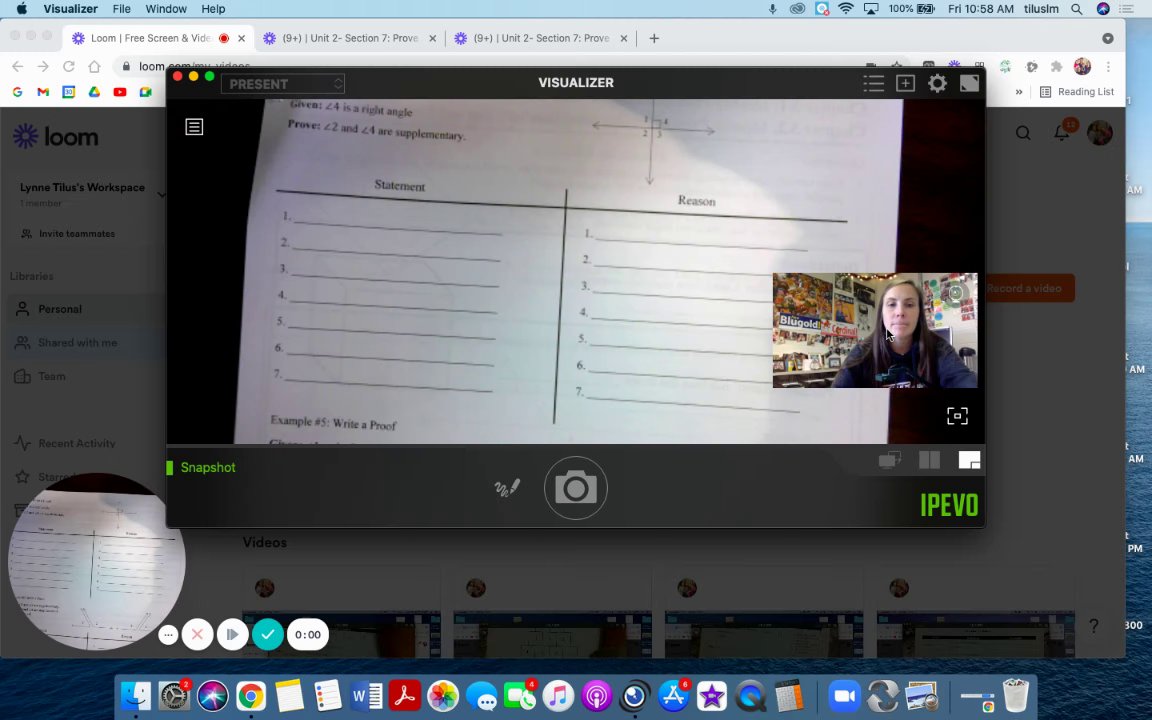Toggle Visualizer full screen icon

969,83
